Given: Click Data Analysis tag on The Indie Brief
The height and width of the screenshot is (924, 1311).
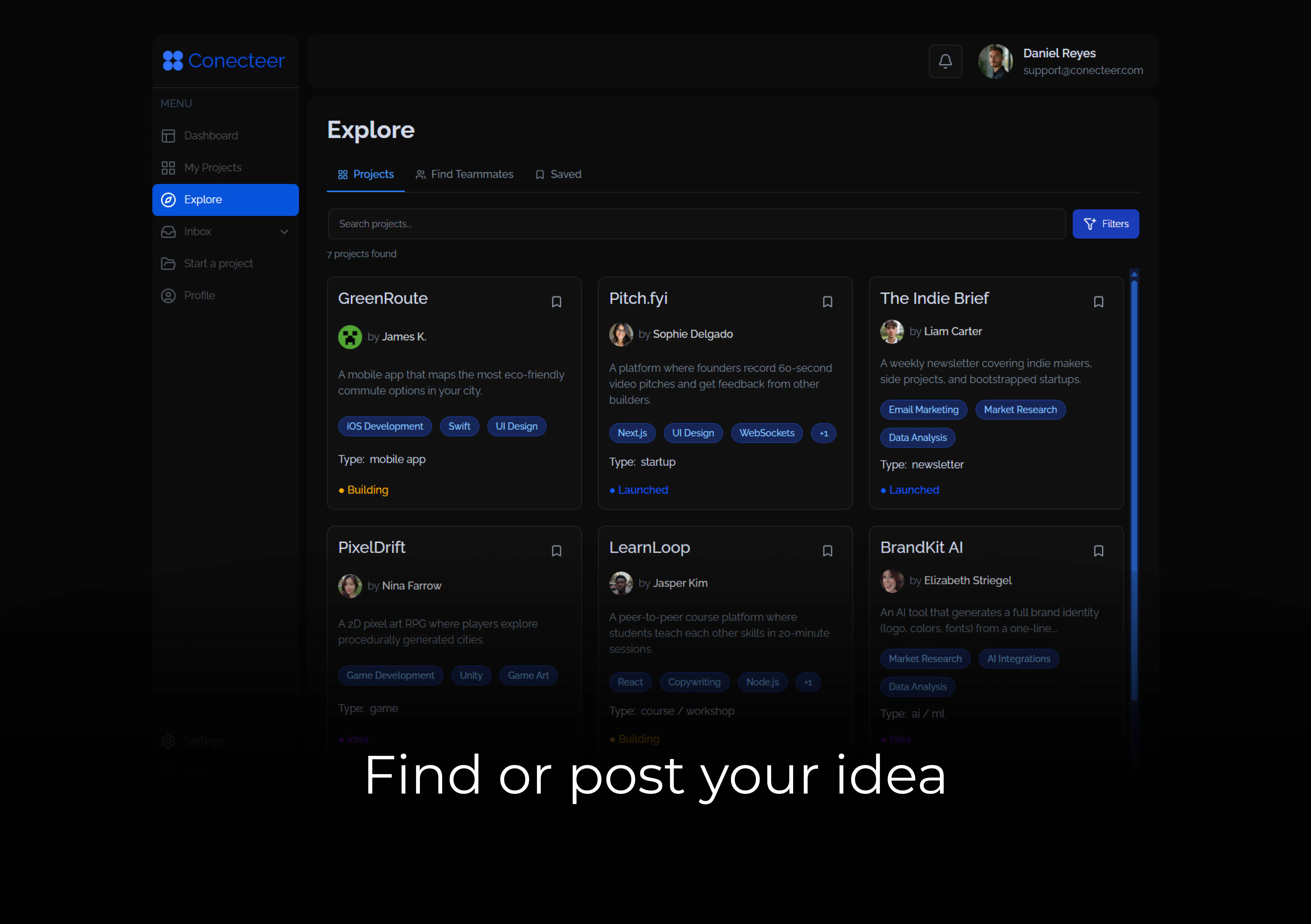Looking at the screenshot, I should (x=917, y=437).
